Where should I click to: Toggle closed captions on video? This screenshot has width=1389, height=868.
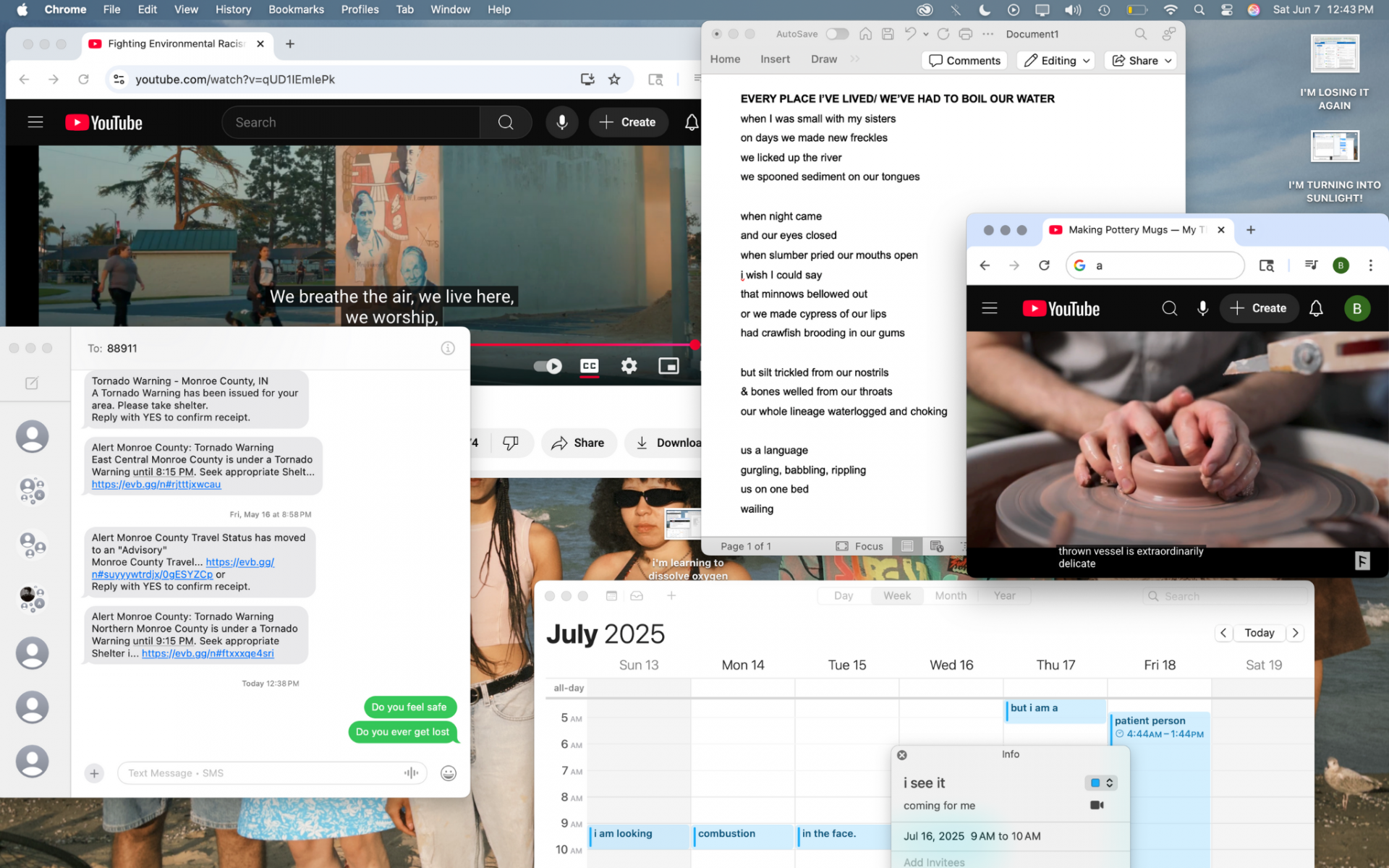pyautogui.click(x=590, y=366)
